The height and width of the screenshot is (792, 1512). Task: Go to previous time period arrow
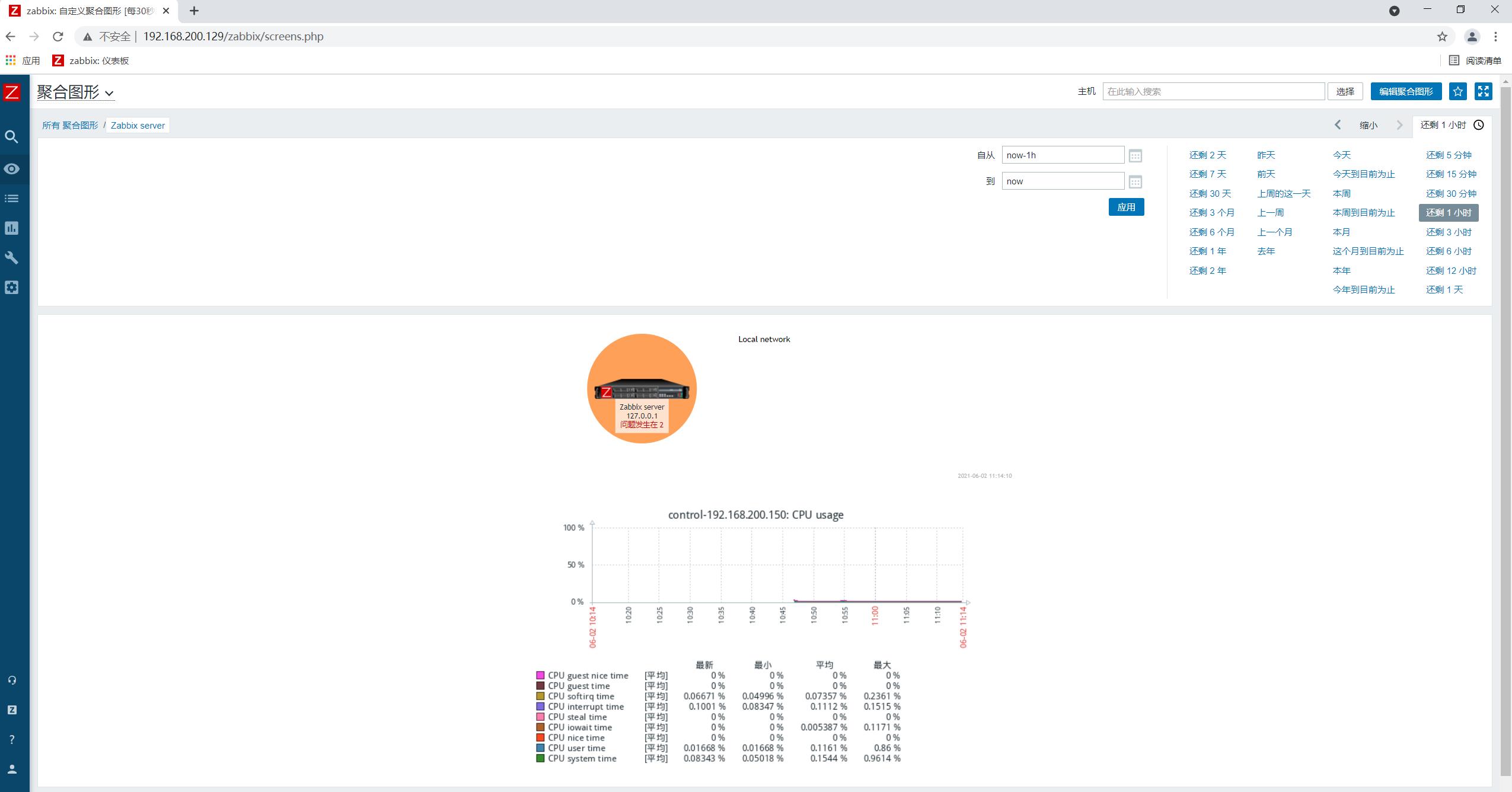(1338, 125)
